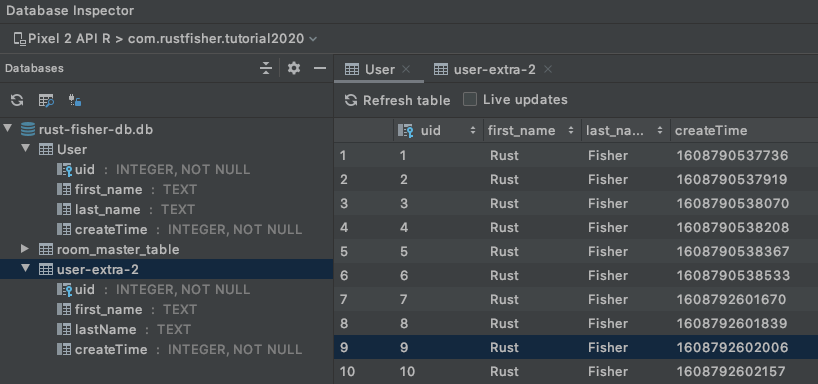Screen dimensions: 818x384
Task: Sort by uid column arrows
Action: tap(473, 130)
